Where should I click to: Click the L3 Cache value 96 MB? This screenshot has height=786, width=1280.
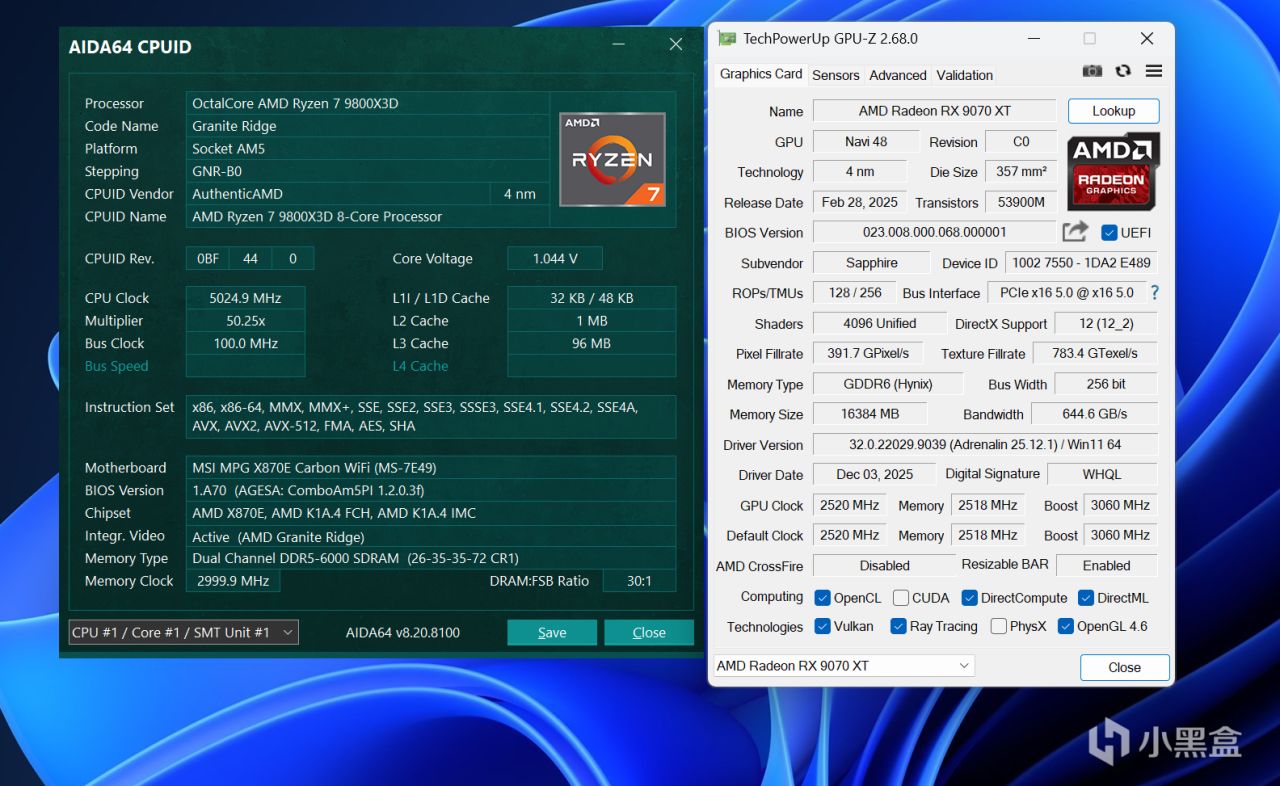click(x=592, y=343)
